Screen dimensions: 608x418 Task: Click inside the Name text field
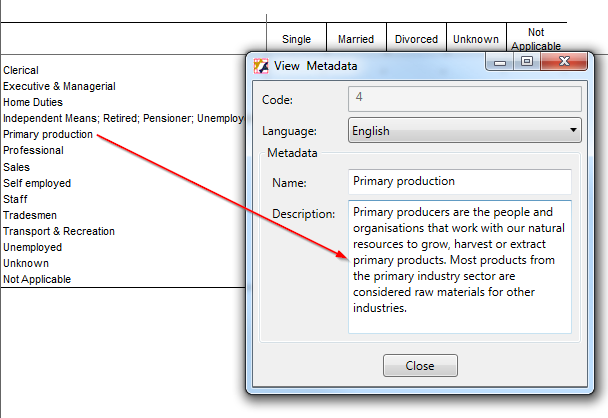[x=459, y=182]
